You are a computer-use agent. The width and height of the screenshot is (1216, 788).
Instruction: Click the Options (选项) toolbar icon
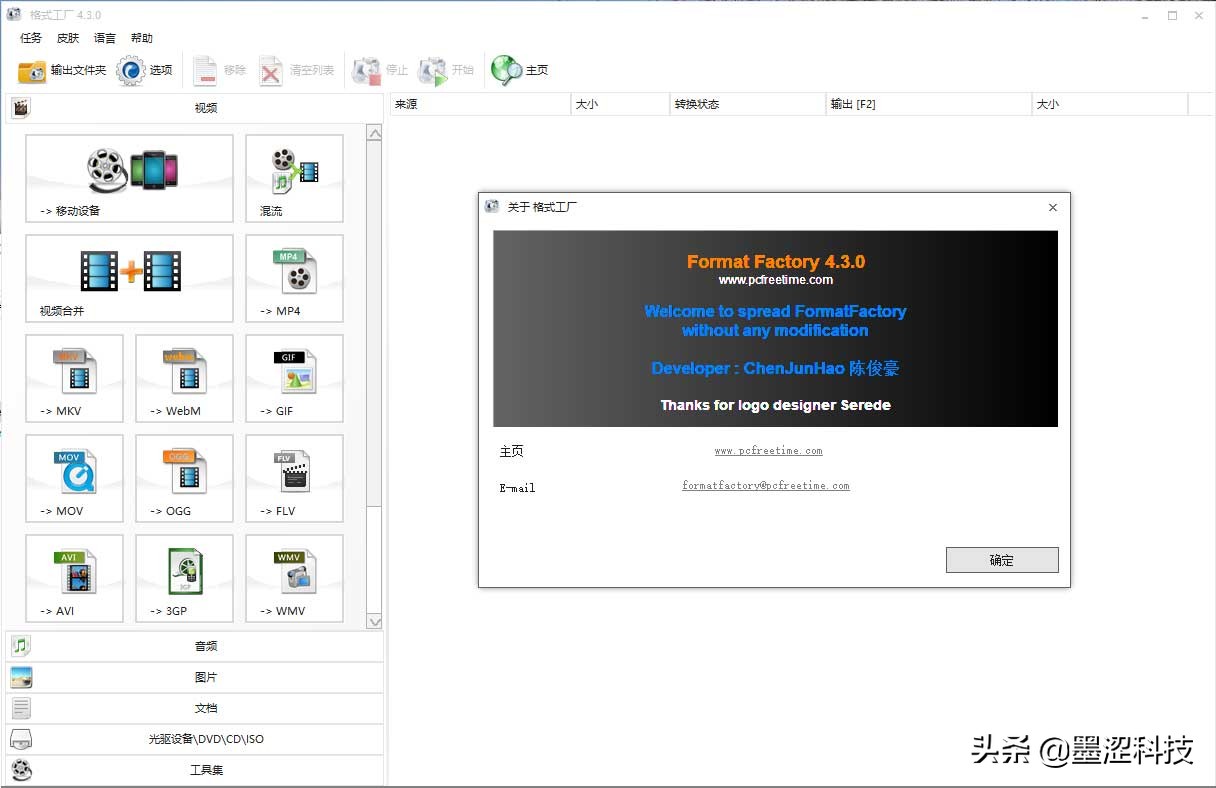[145, 70]
